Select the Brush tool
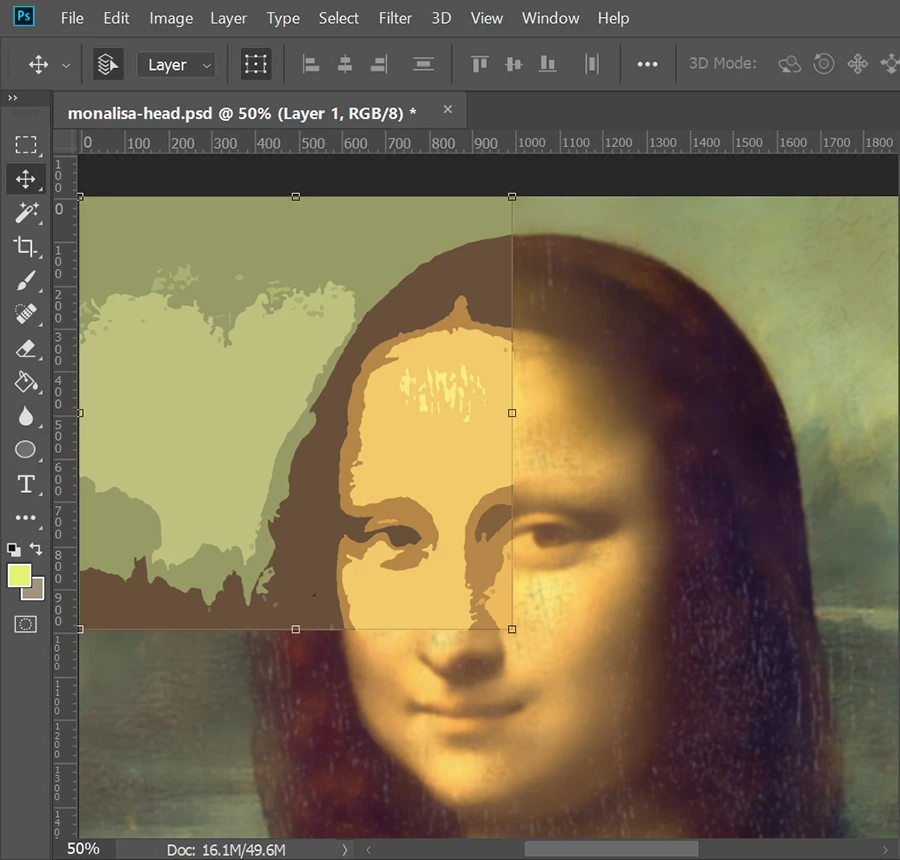 pos(26,281)
